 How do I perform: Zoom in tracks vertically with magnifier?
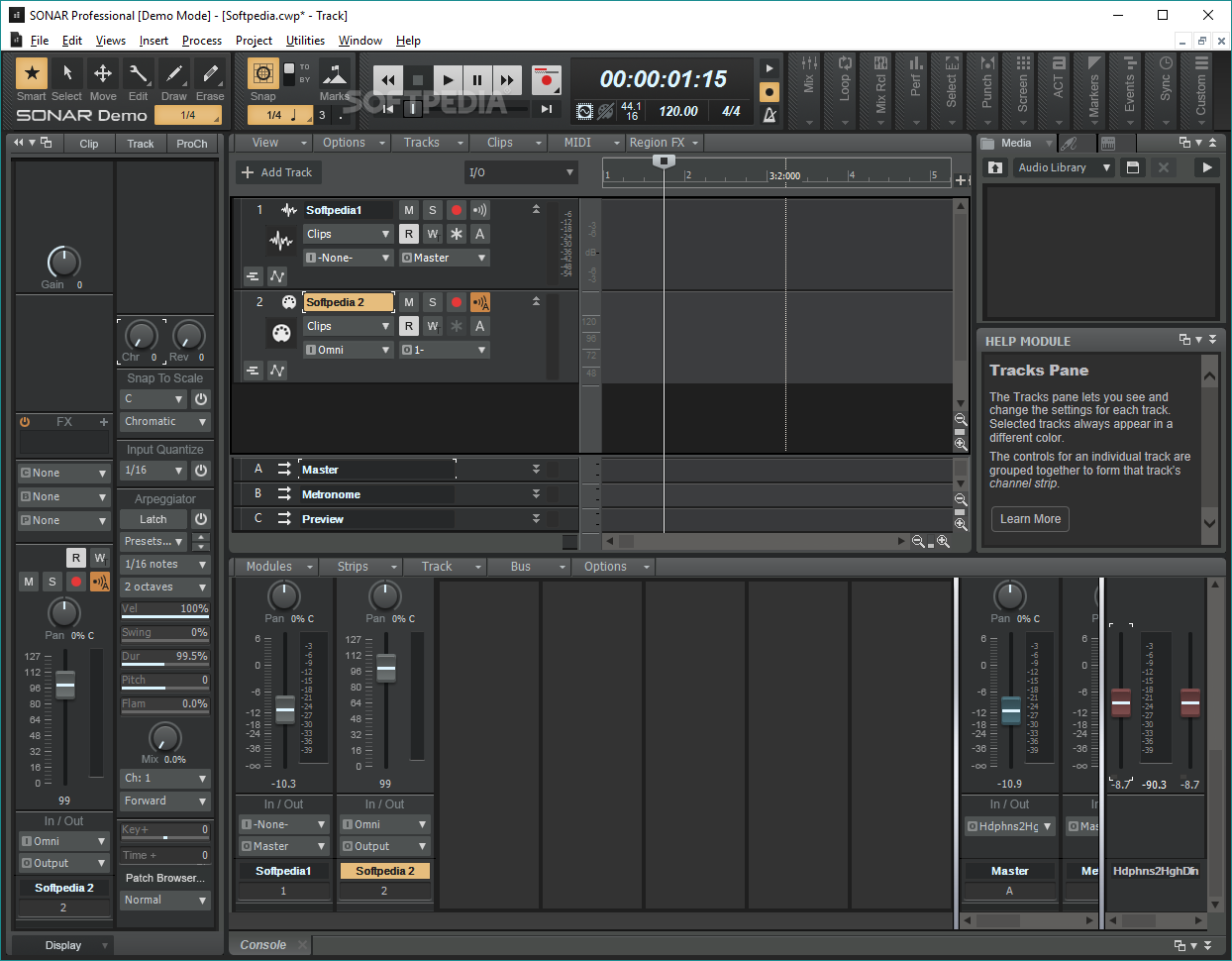coord(960,444)
